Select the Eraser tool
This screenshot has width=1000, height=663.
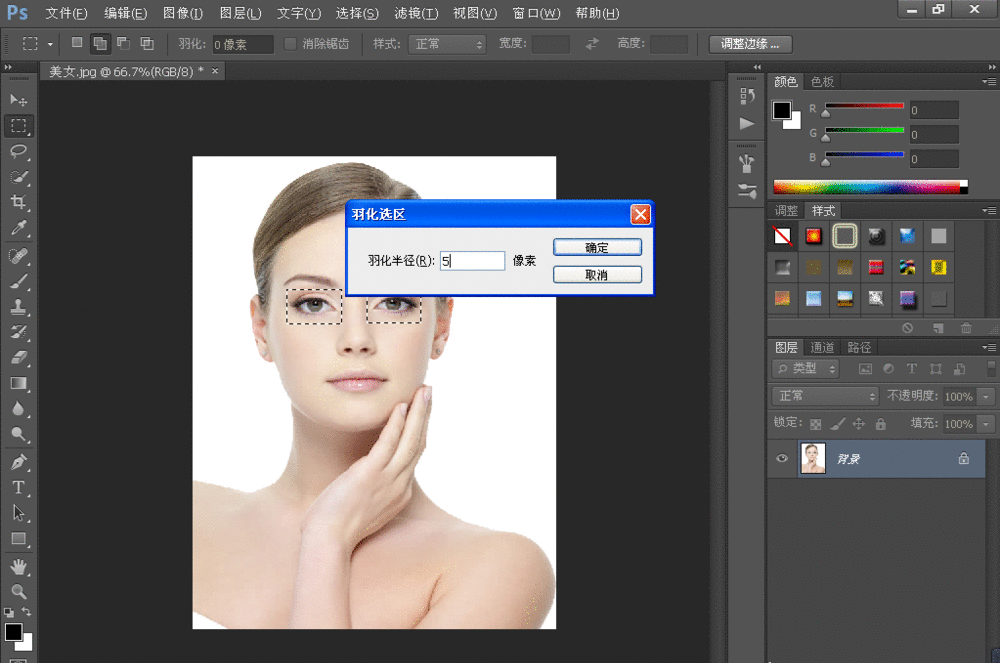coord(18,357)
